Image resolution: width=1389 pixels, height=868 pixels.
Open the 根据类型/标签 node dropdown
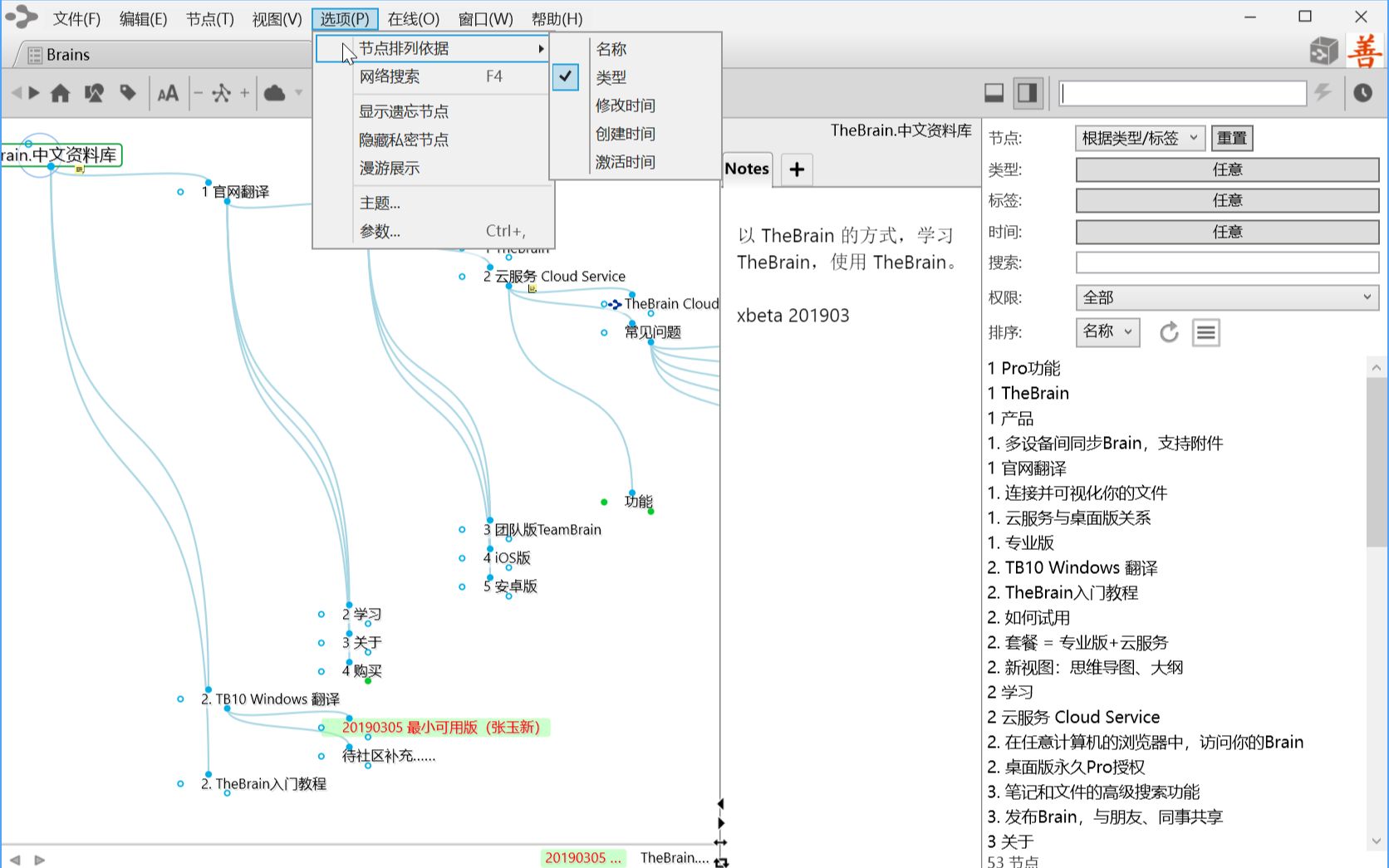(1140, 138)
